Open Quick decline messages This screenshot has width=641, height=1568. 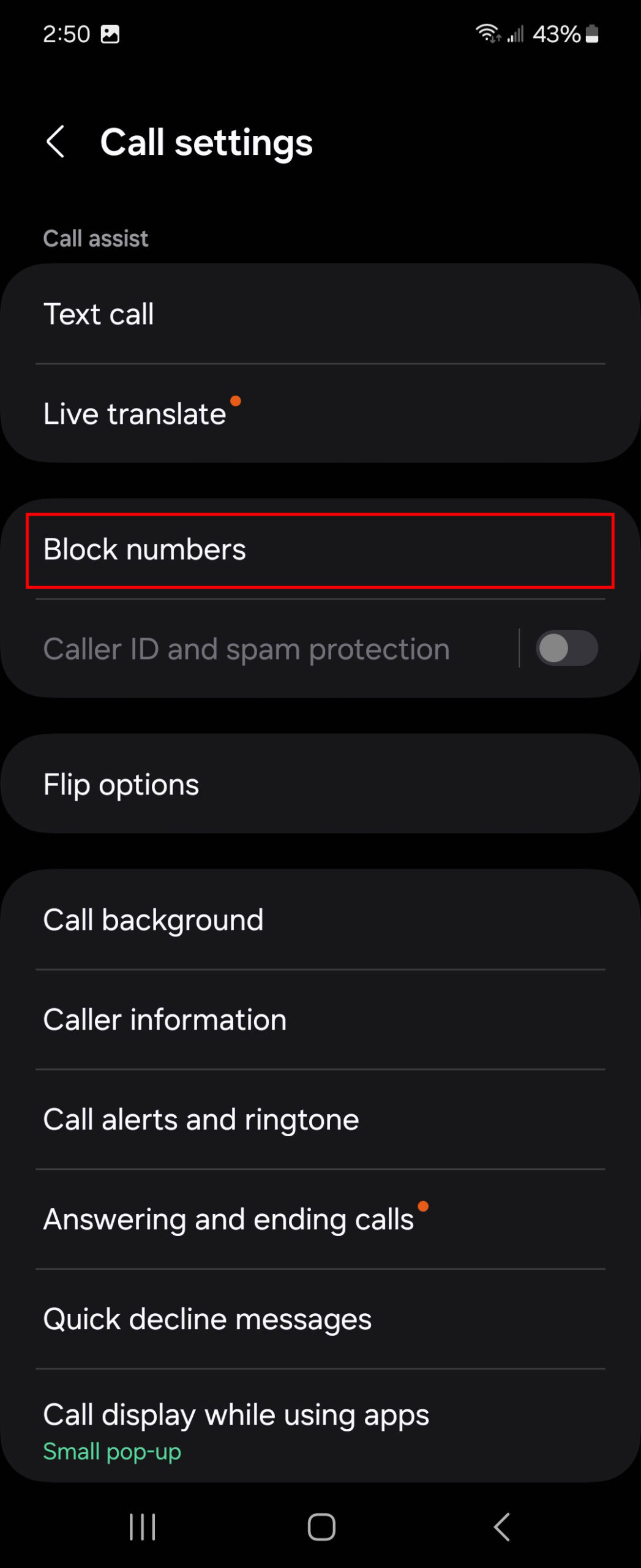(x=320, y=1319)
